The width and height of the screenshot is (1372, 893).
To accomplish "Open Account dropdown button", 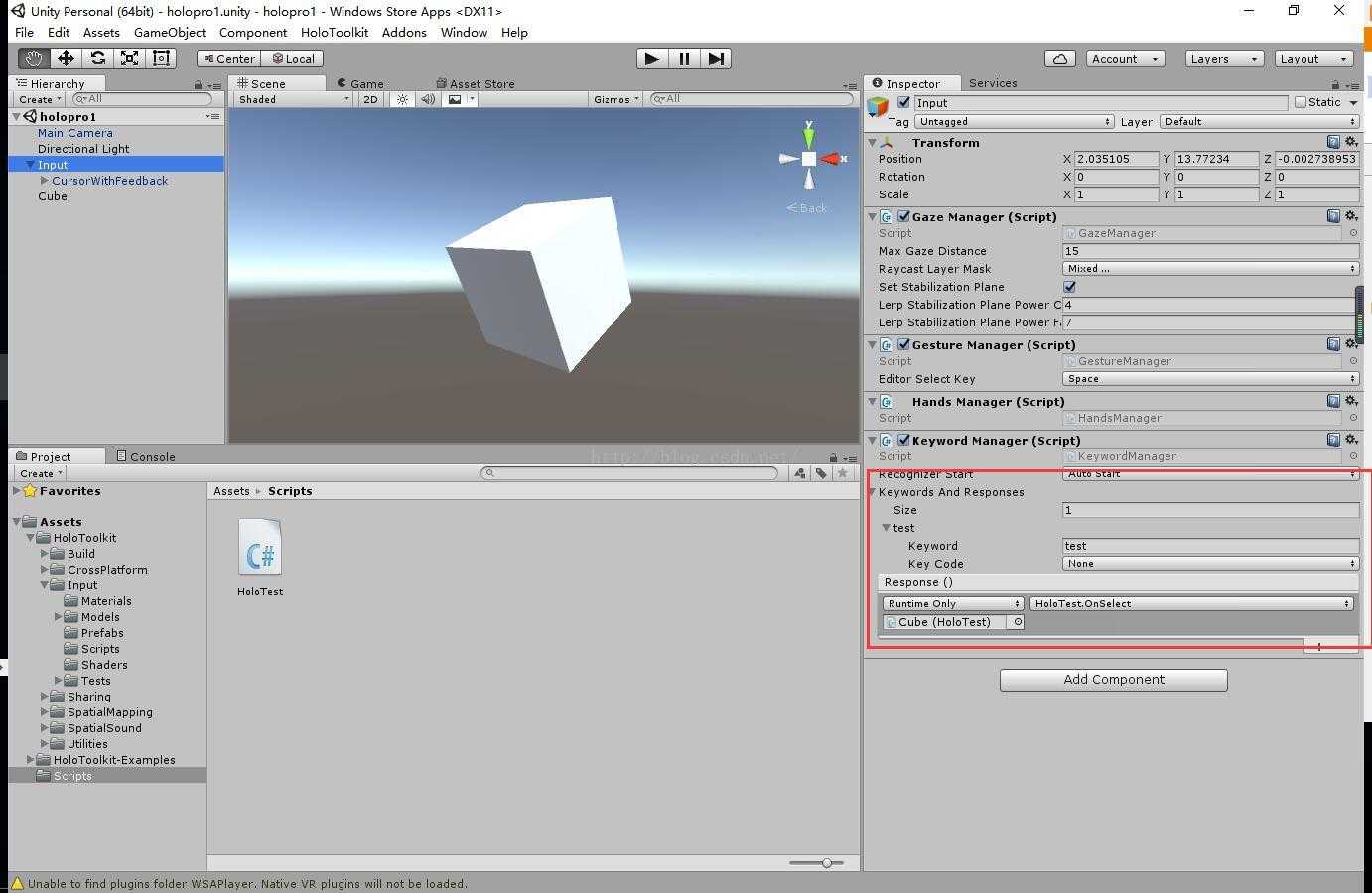I will pyautogui.click(x=1125, y=59).
